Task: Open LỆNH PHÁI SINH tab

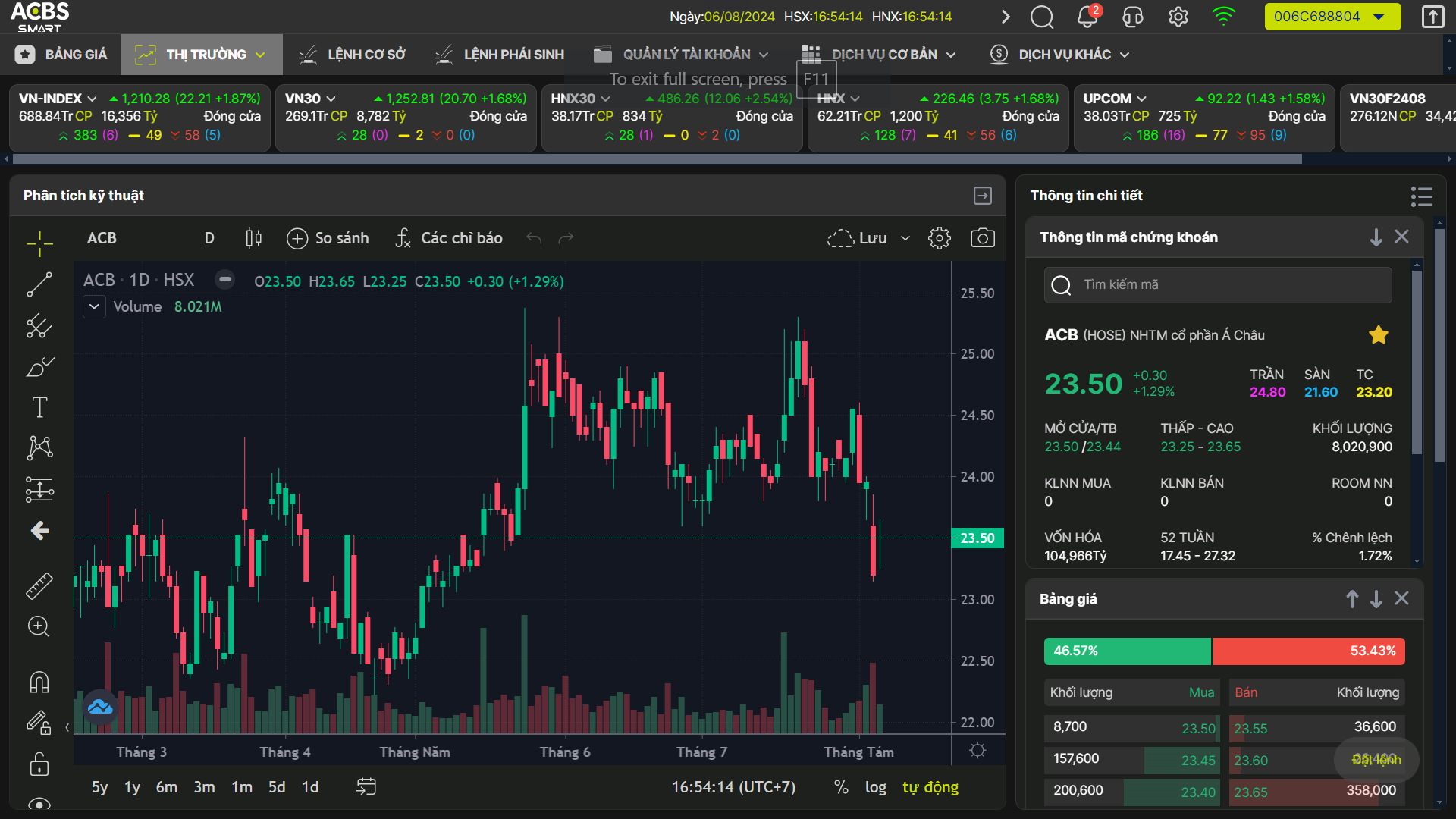Action: (x=499, y=55)
